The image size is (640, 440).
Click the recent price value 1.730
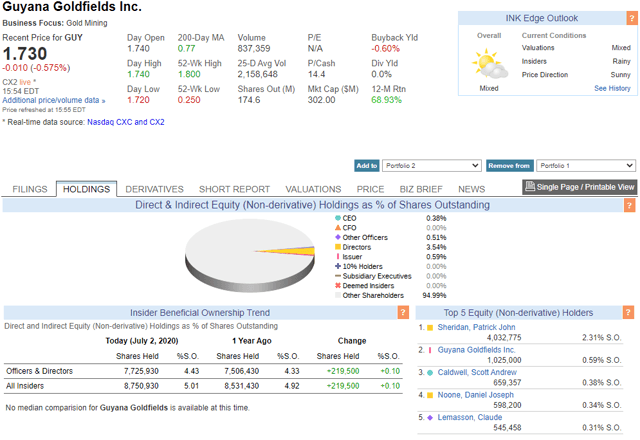point(25,53)
